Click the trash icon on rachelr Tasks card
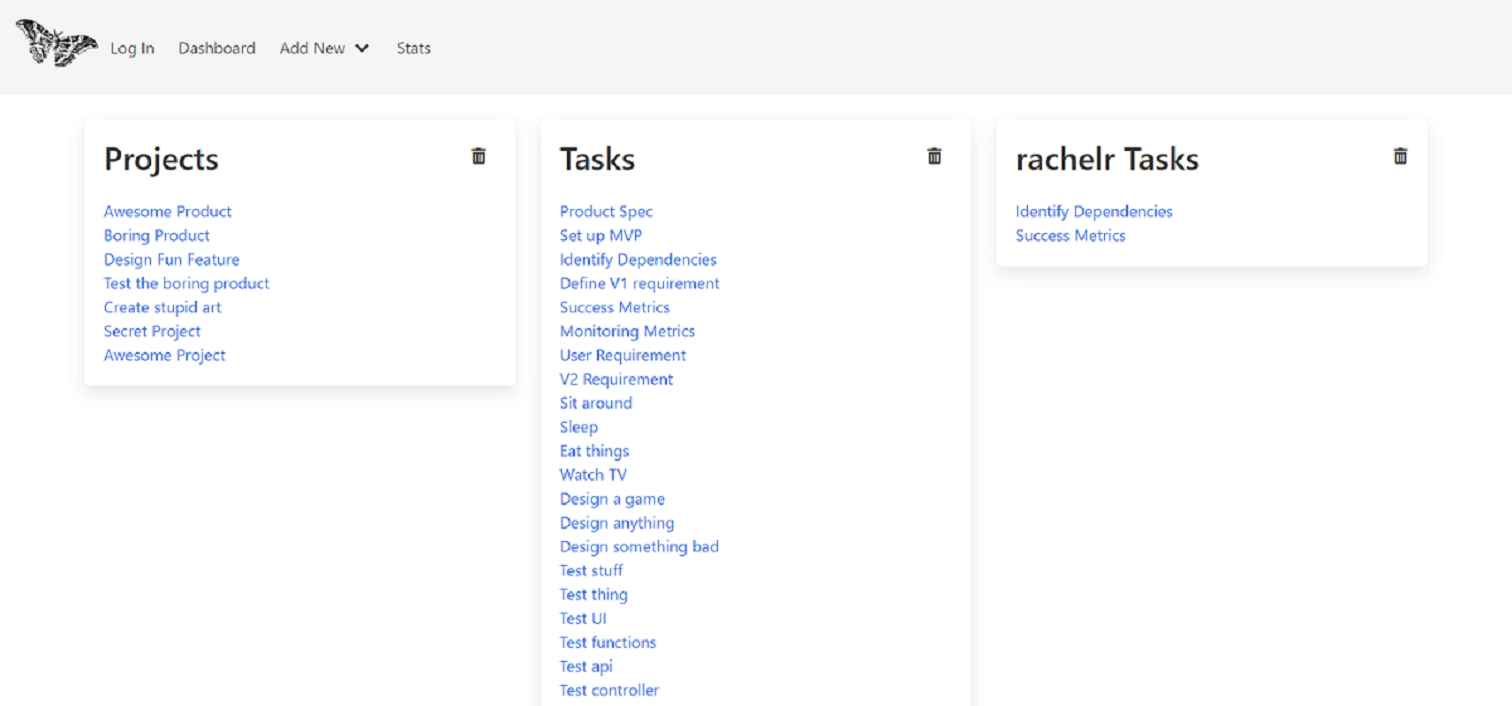This screenshot has width=1512, height=706. [x=1400, y=156]
